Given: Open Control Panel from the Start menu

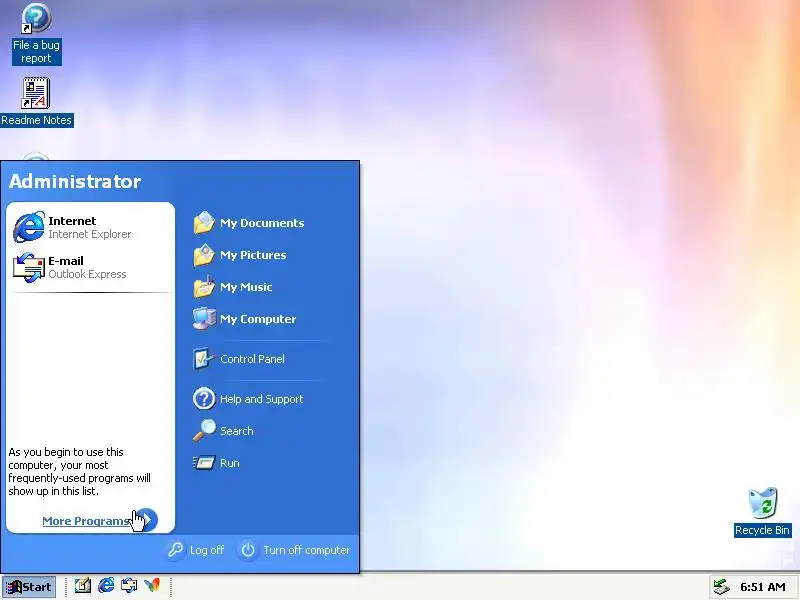Looking at the screenshot, I should [x=239, y=359].
